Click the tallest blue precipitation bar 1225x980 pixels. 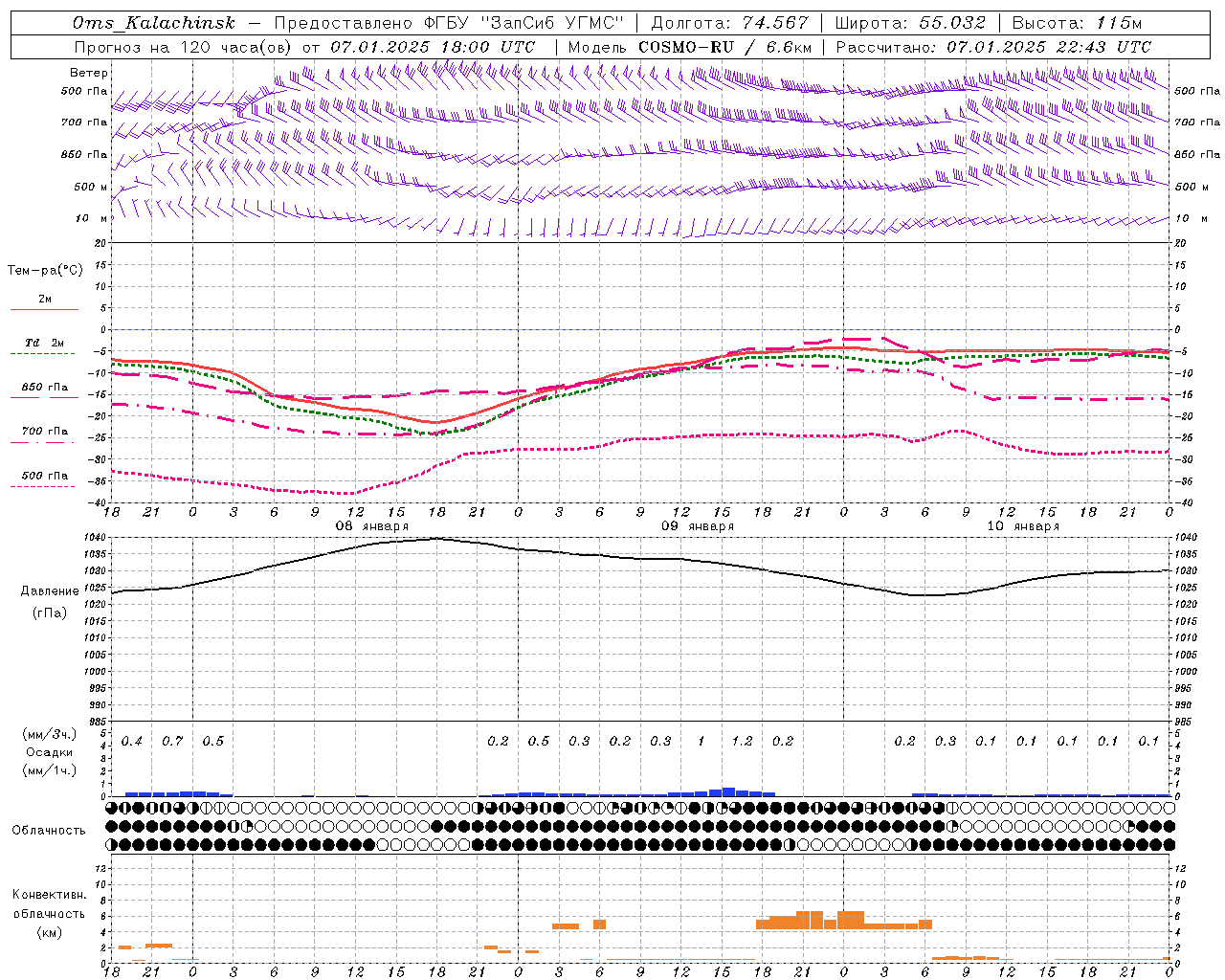tap(728, 791)
